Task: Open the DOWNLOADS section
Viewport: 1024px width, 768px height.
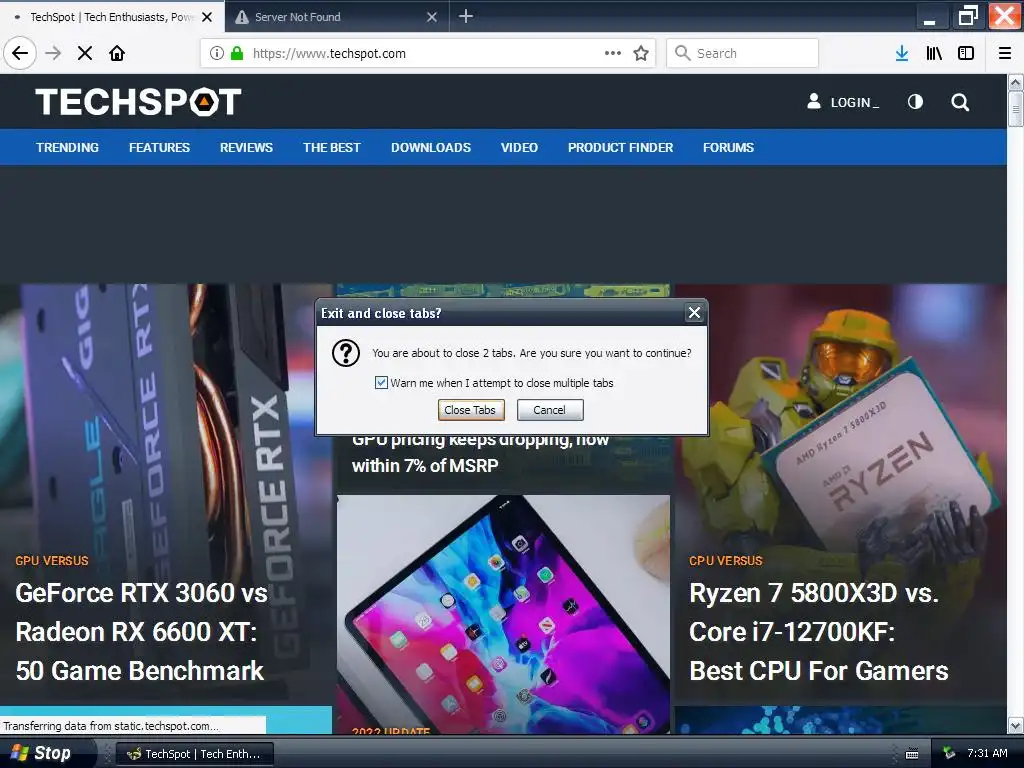Action: [x=431, y=148]
